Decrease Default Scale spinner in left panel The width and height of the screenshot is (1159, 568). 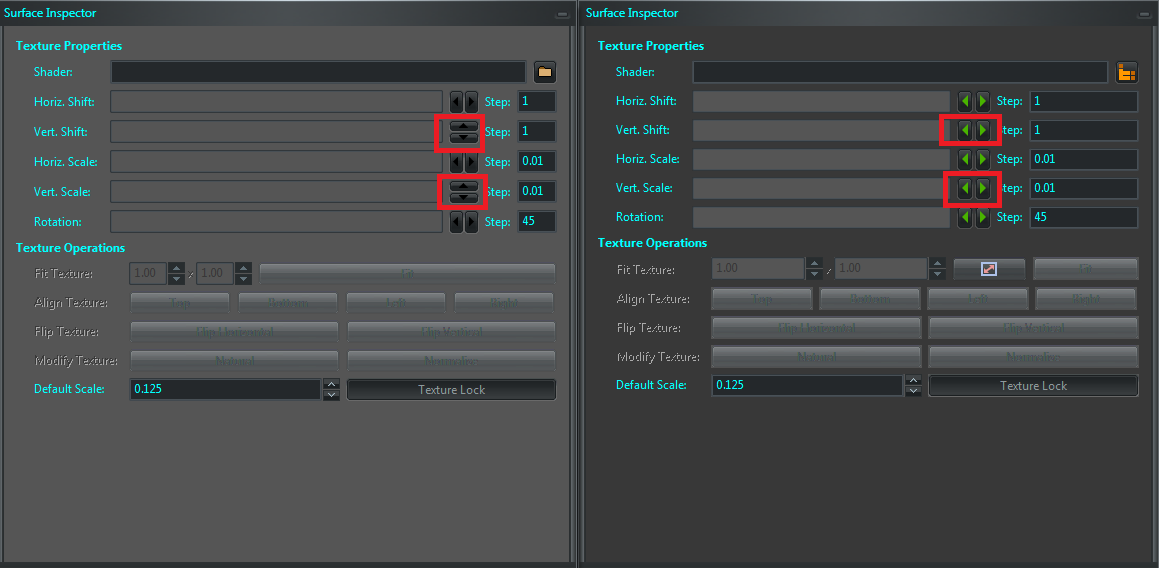(x=332, y=395)
